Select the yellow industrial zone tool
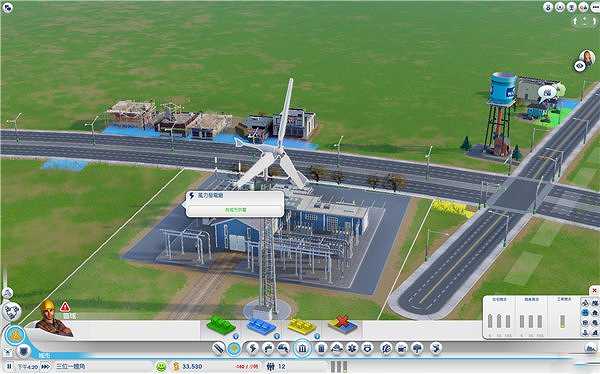Image resolution: width=600 pixels, height=374 pixels. click(302, 326)
